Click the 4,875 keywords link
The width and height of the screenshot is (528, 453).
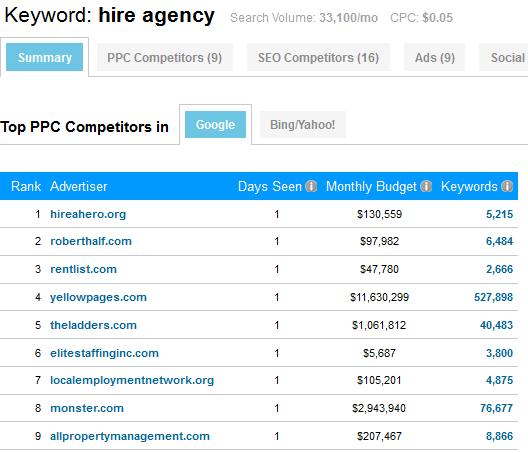499,380
